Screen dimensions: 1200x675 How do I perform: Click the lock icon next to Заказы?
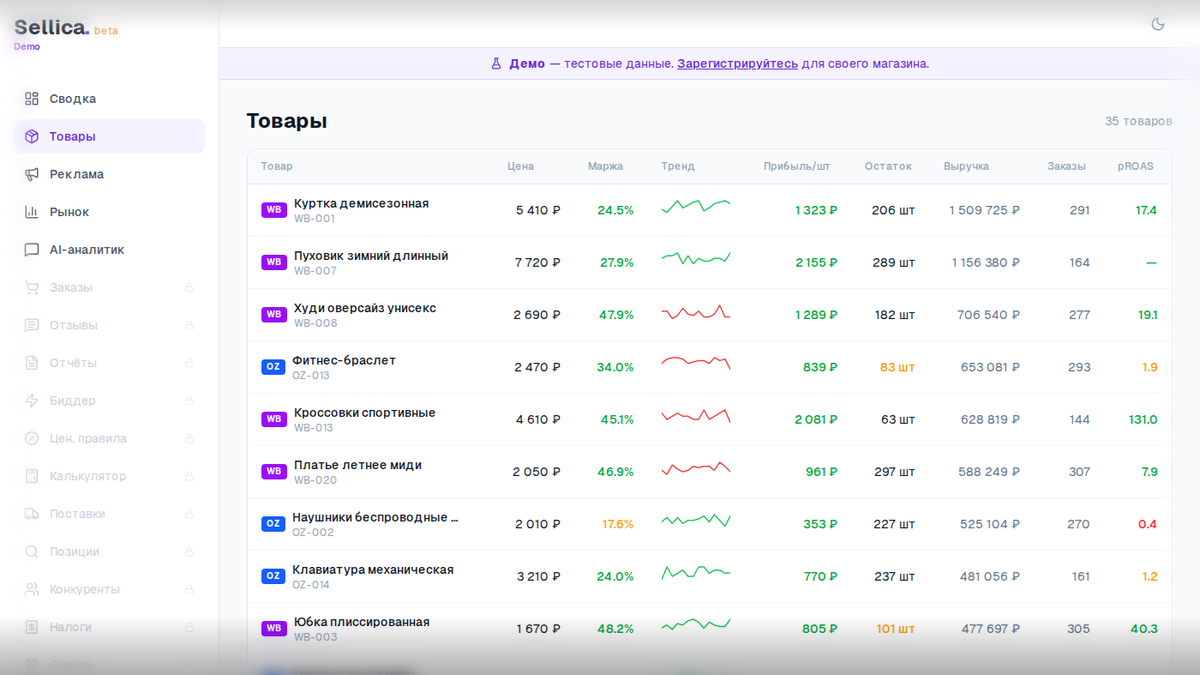tap(189, 288)
